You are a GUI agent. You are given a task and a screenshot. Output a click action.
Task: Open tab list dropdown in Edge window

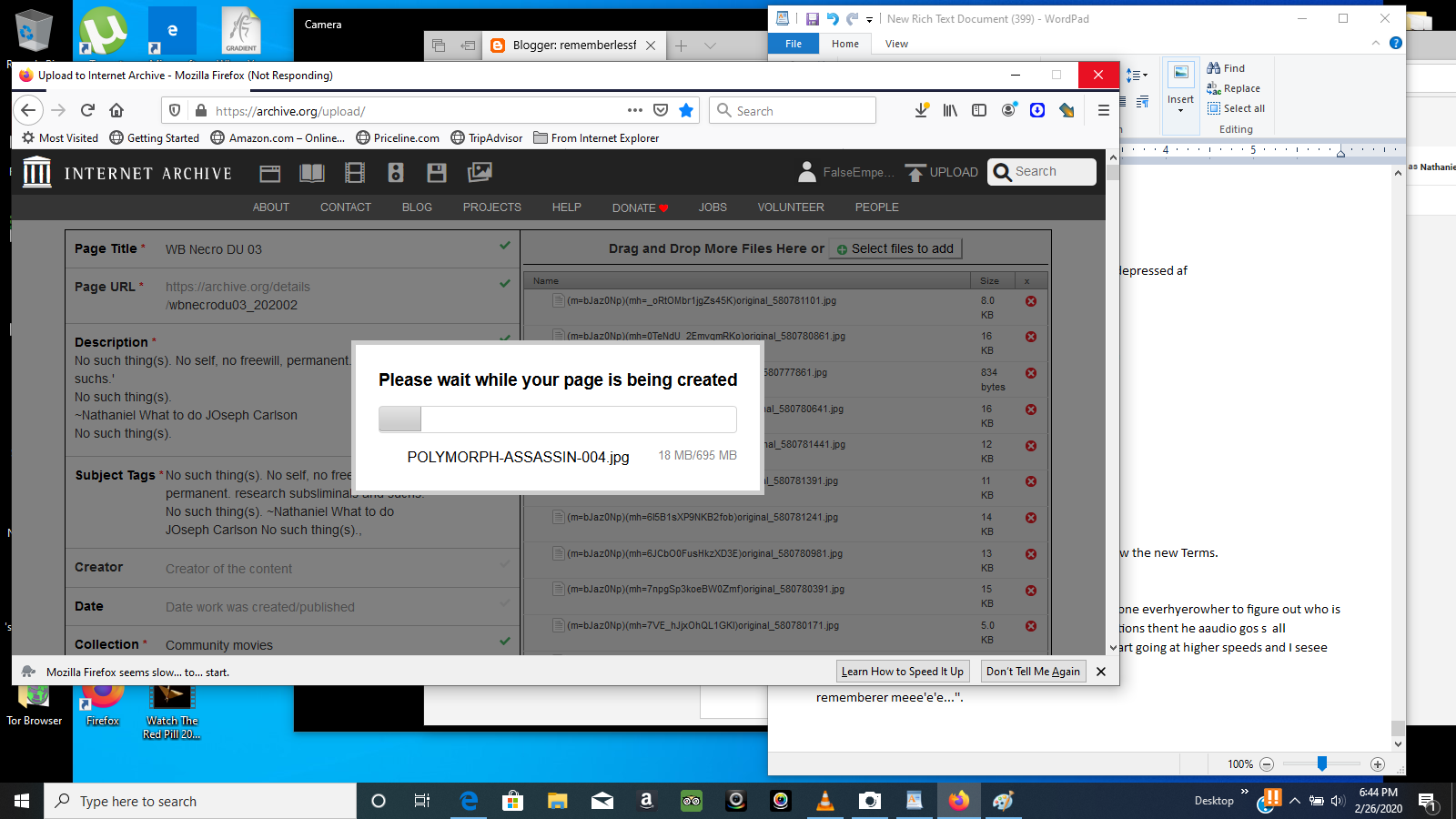pos(710,45)
